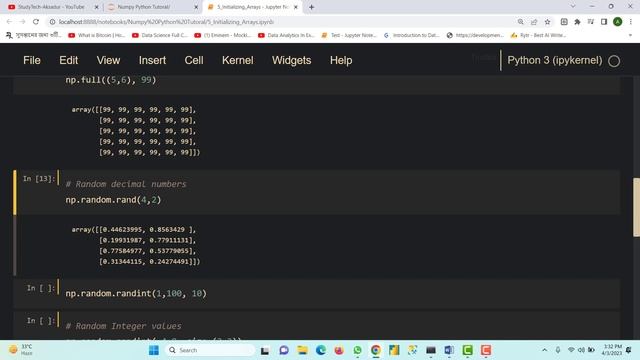This screenshot has height=360, width=640.
Task: Open the View menu
Action: [x=108, y=60]
